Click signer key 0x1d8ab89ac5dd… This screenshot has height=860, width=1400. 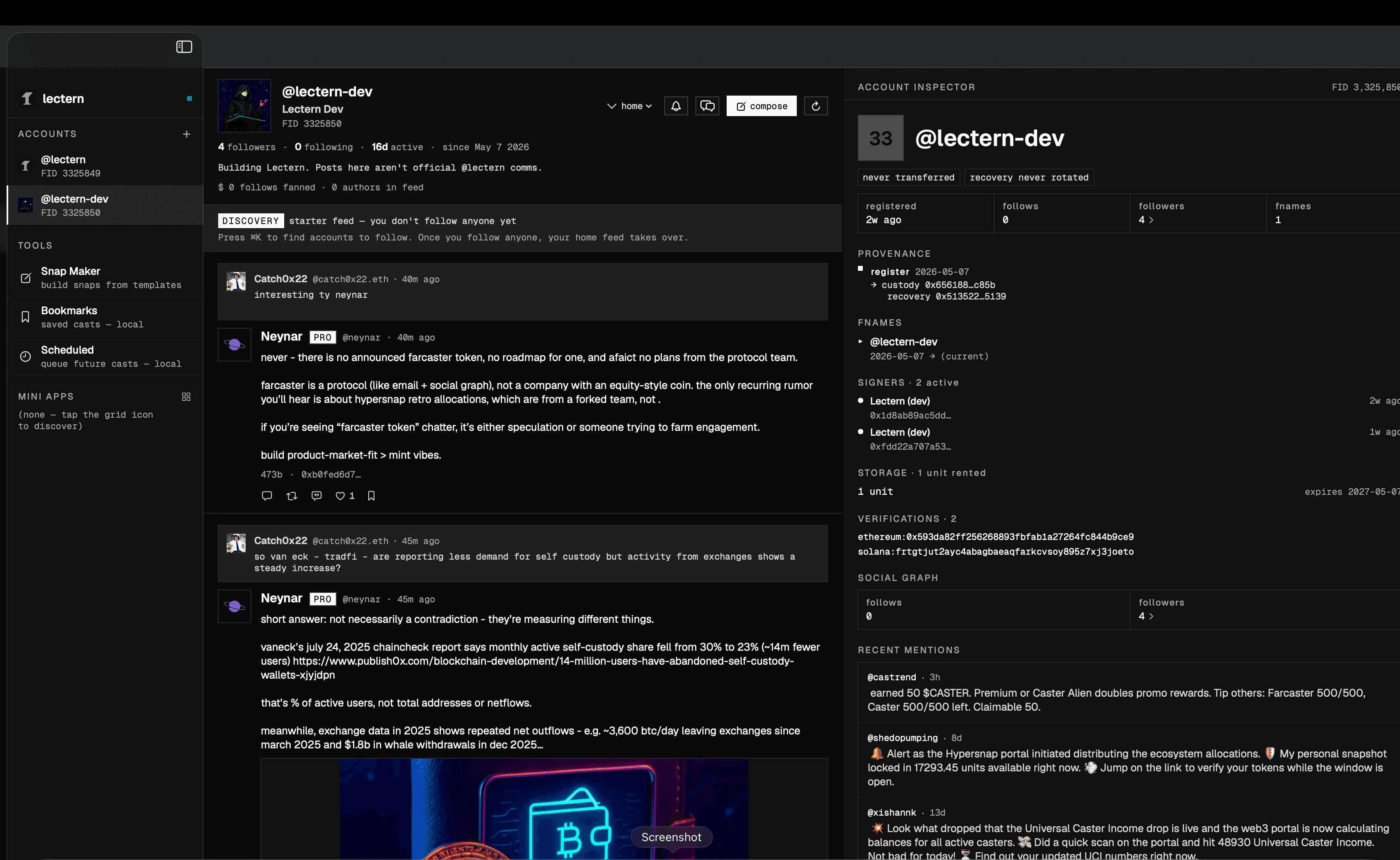coord(910,416)
